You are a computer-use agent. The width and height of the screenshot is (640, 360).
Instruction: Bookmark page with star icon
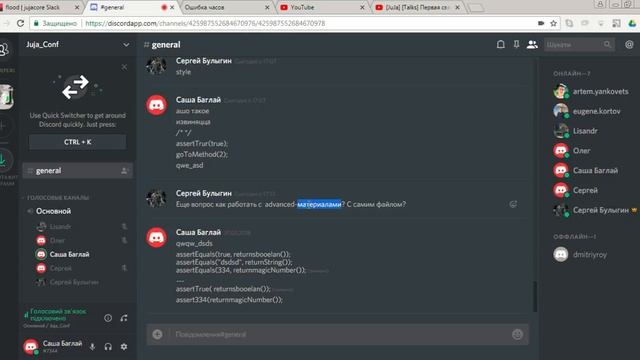(x=553, y=23)
